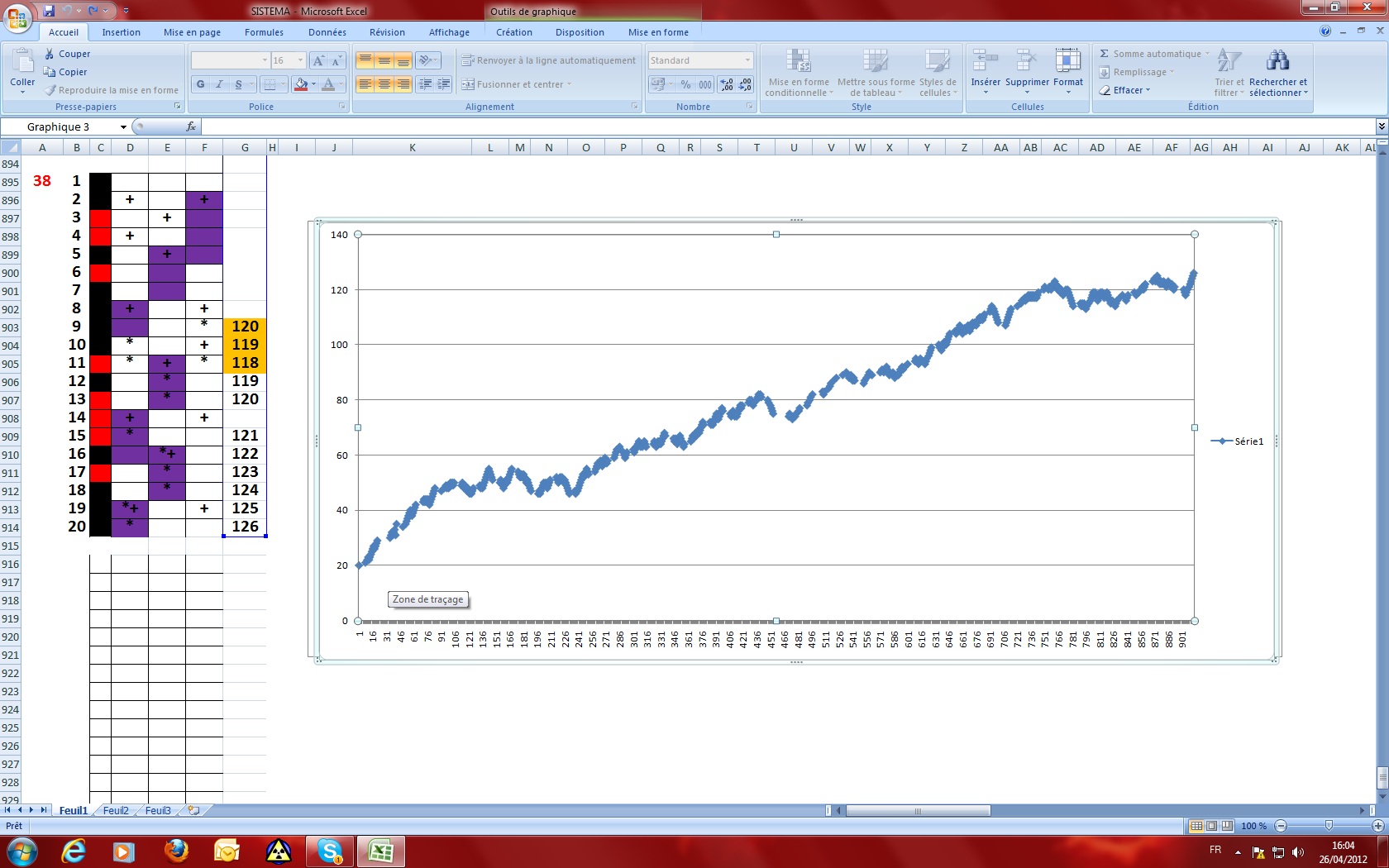This screenshot has width=1389, height=868.
Task: Switch to page layout view in status bar
Action: [x=1211, y=826]
